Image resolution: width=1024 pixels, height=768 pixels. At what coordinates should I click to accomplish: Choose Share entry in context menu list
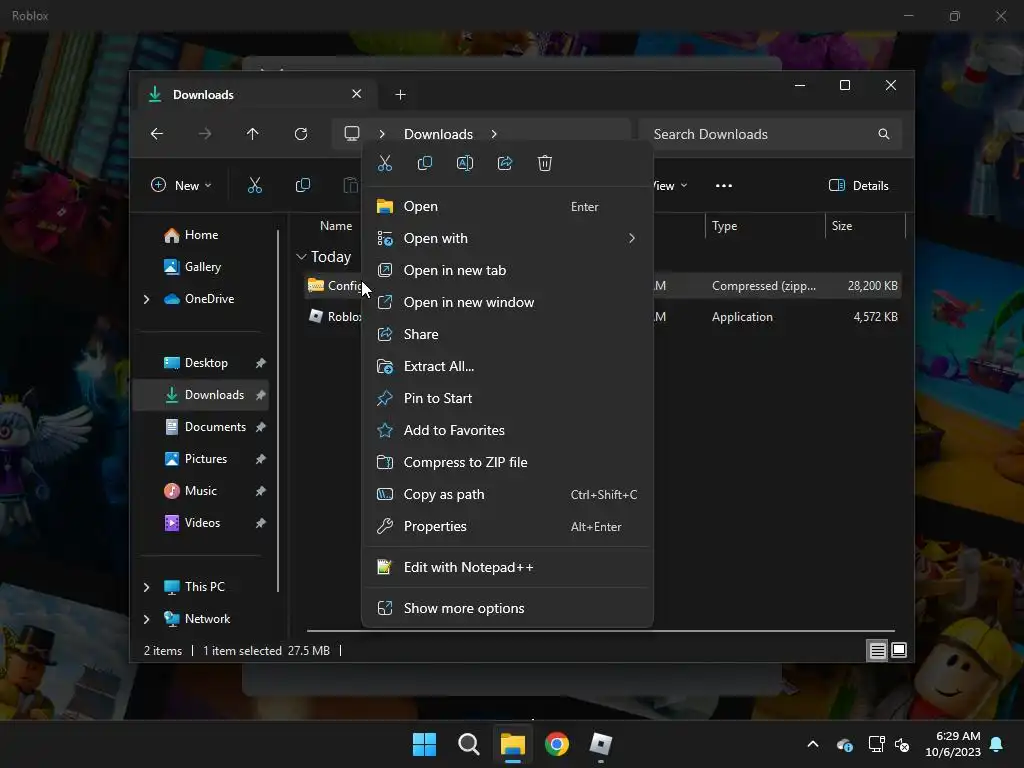[507, 334]
